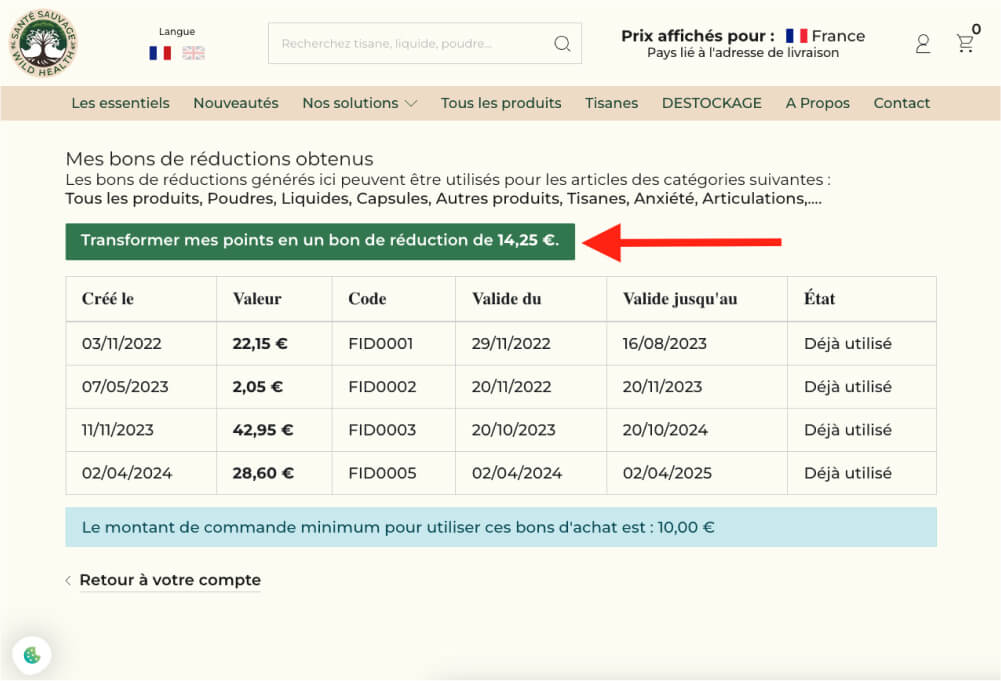Open Les essentiels menu item
The image size is (1001, 681).
click(120, 103)
